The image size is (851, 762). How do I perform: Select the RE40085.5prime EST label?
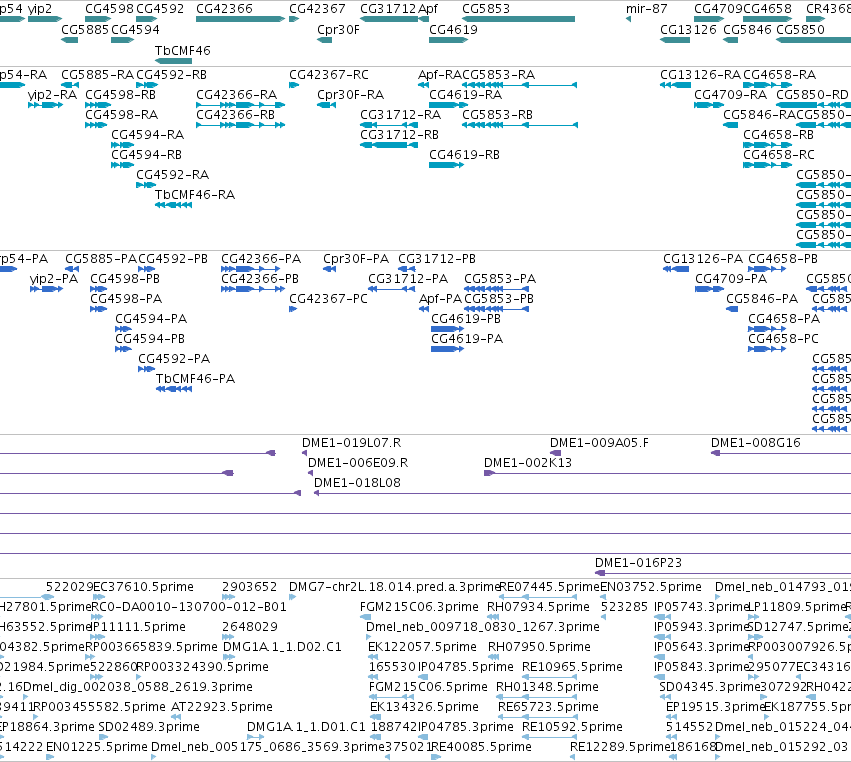click(x=480, y=747)
